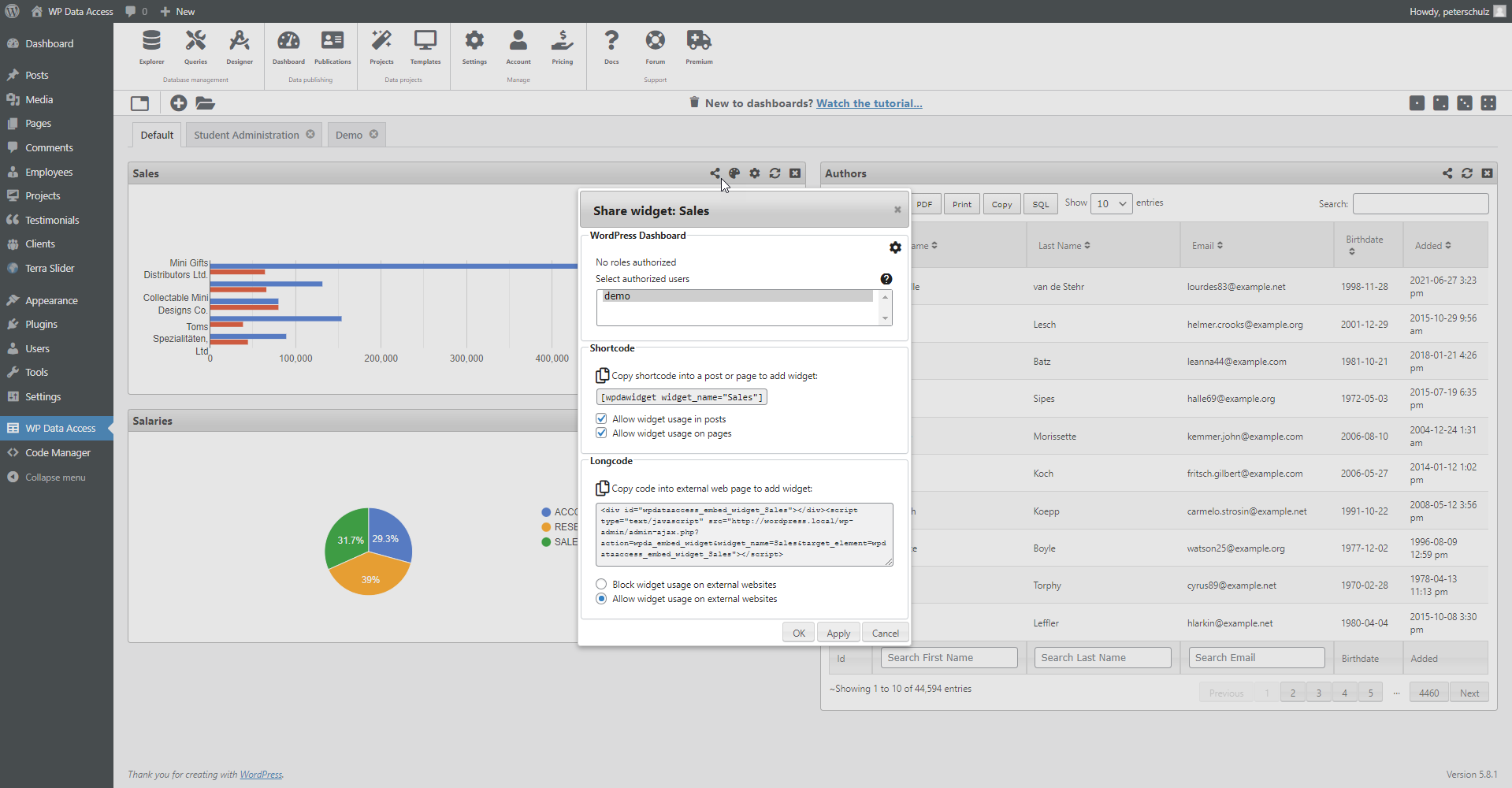The image size is (1512, 788).
Task: Open the Premium support icon
Action: tap(699, 47)
